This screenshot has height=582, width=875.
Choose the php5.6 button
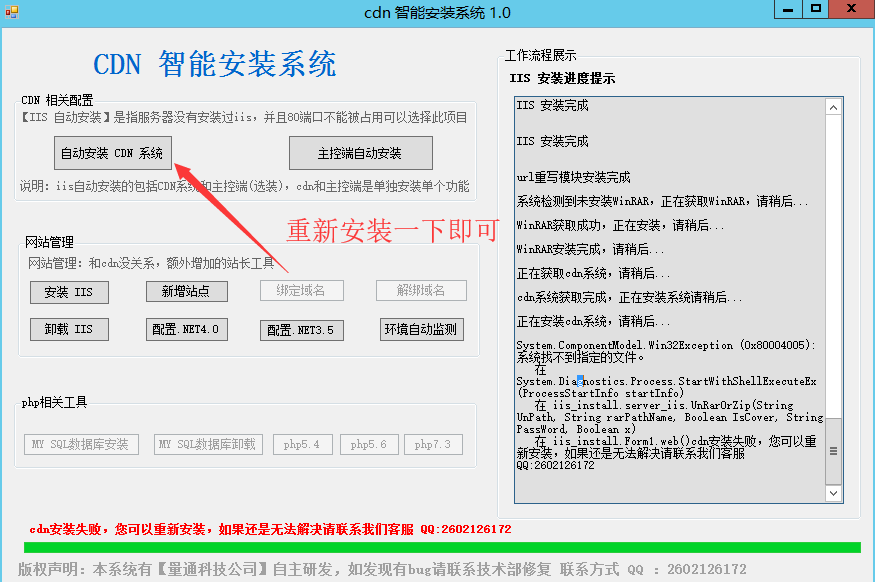point(369,444)
